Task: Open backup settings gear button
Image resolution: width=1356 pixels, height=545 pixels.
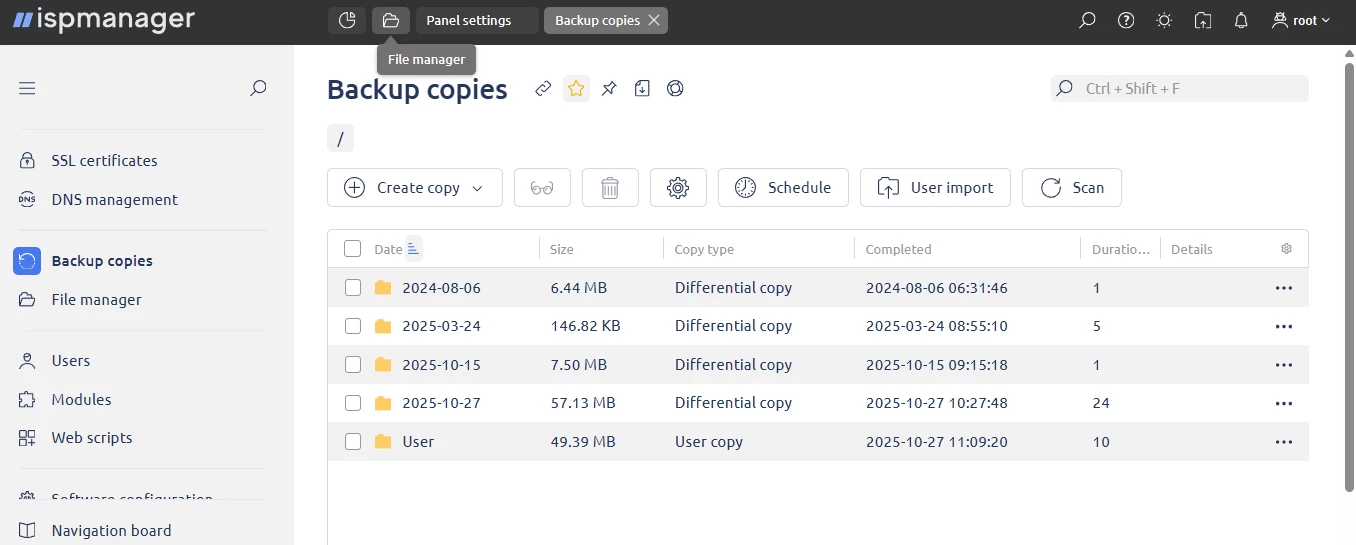Action: tap(678, 187)
